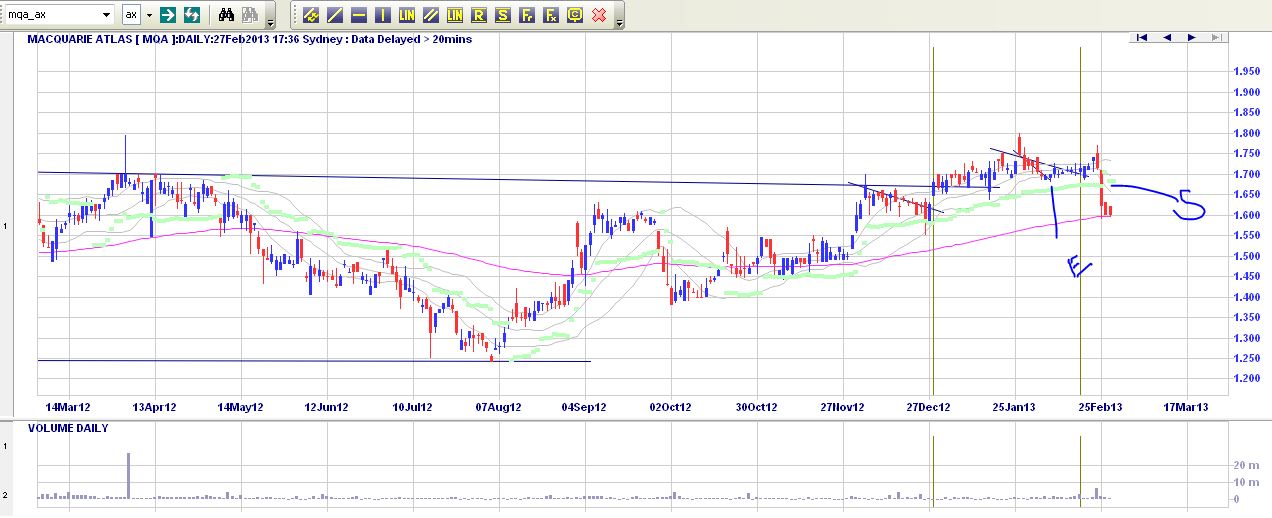Click the second LIN tool icon
The width and height of the screenshot is (1272, 518).
(454, 15)
